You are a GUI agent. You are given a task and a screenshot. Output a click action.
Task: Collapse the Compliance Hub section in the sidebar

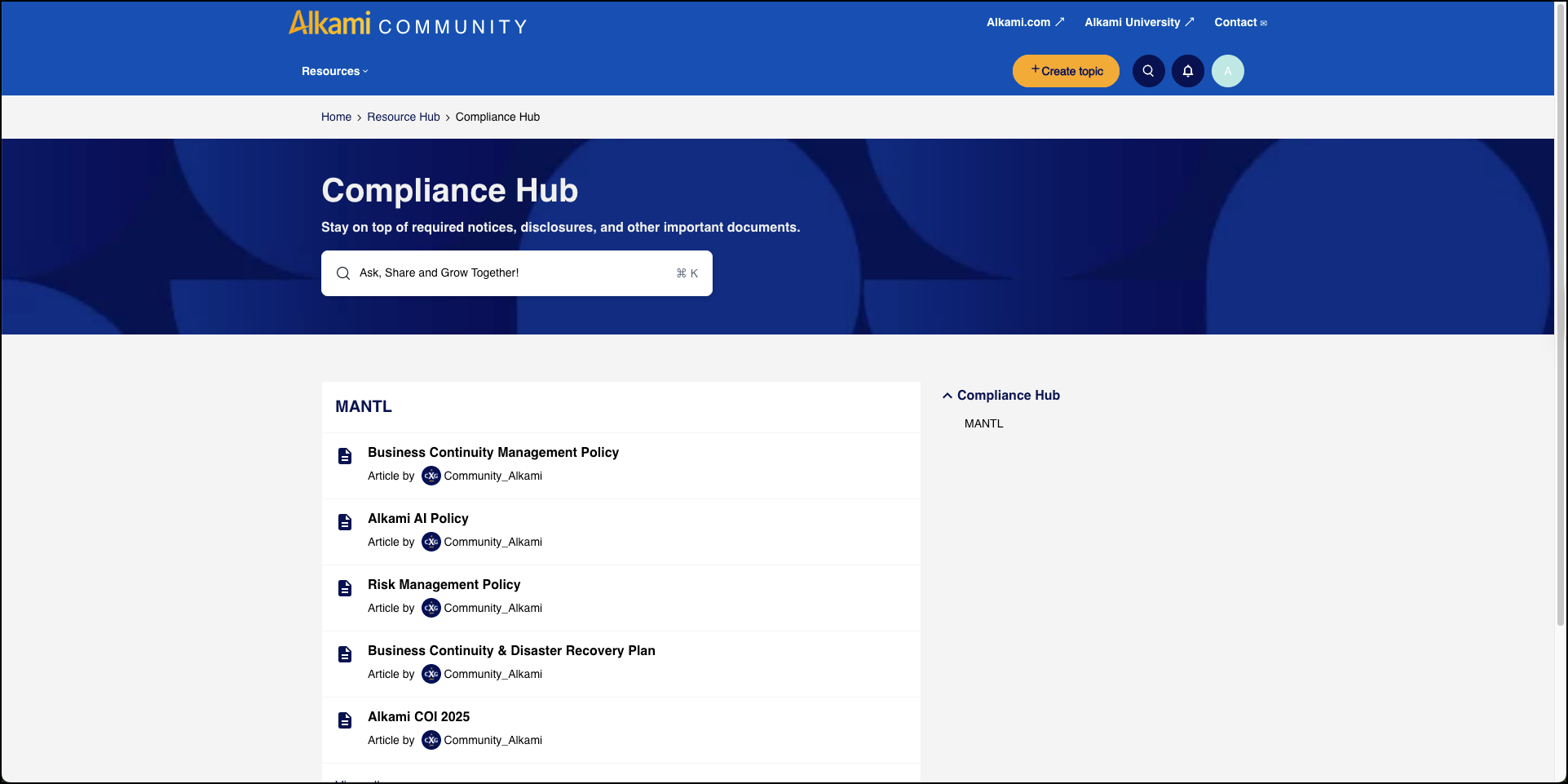947,395
